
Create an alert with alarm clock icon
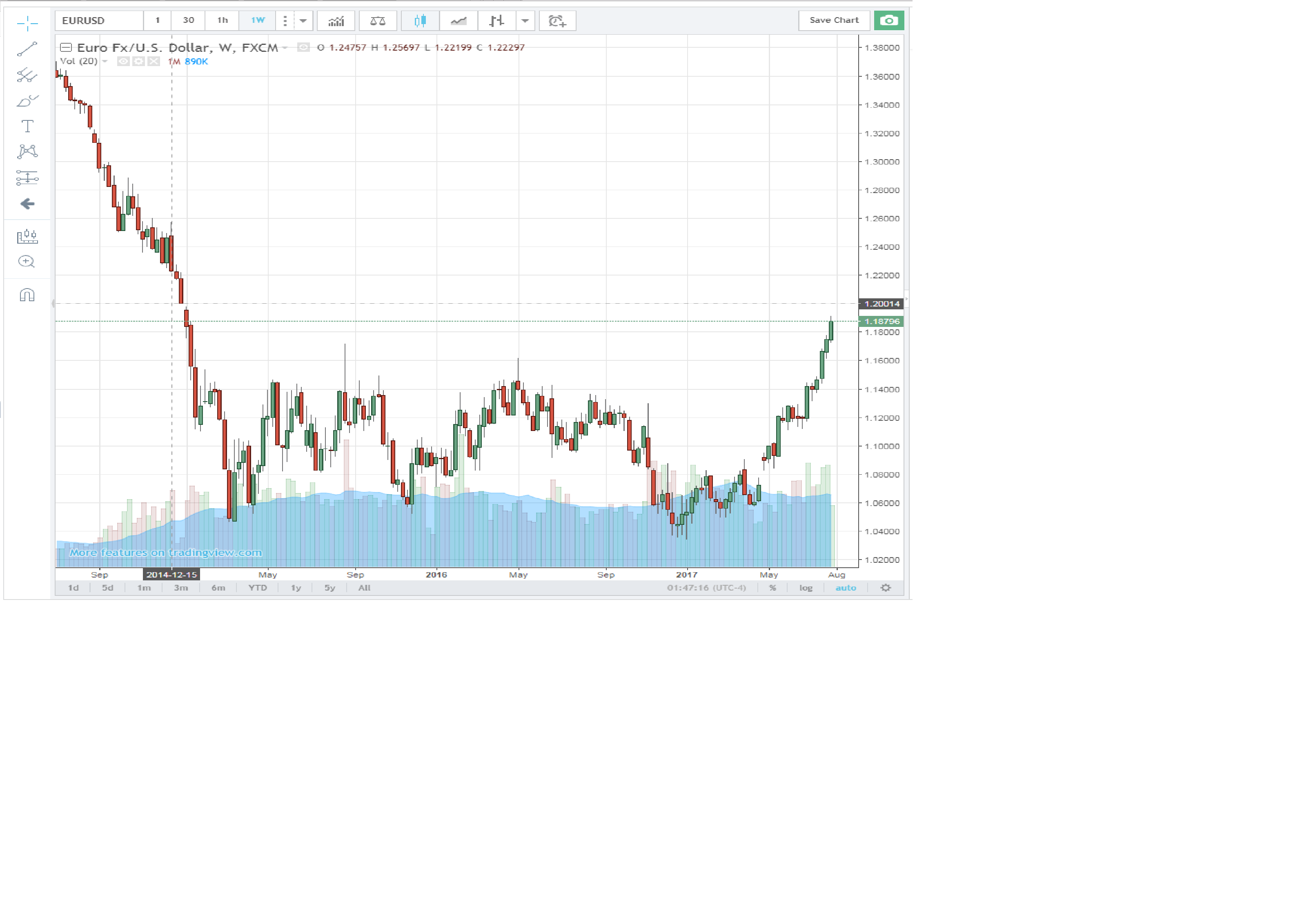click(x=557, y=21)
